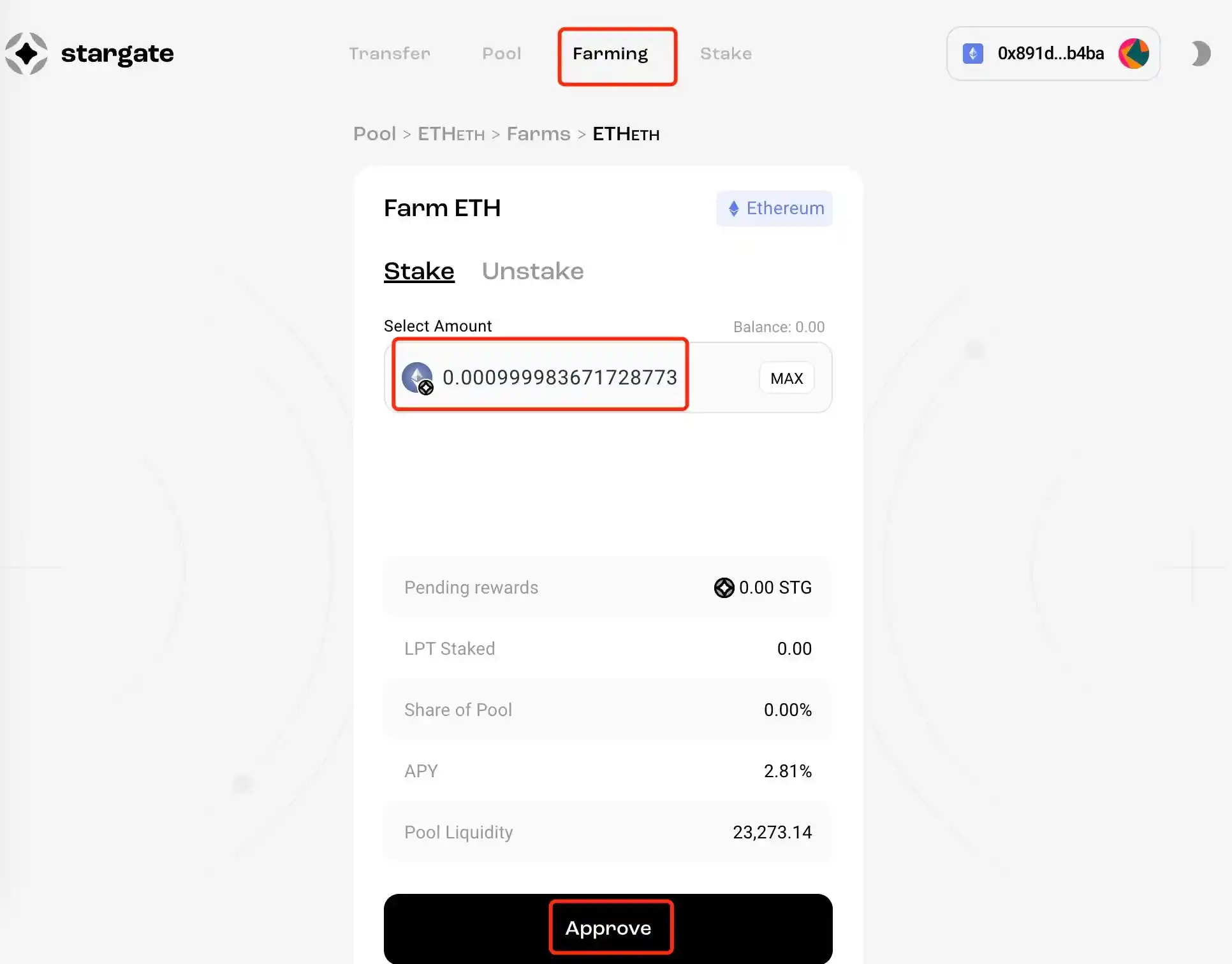1232x964 pixels.
Task: Click into the stake amount input field
Action: click(560, 377)
